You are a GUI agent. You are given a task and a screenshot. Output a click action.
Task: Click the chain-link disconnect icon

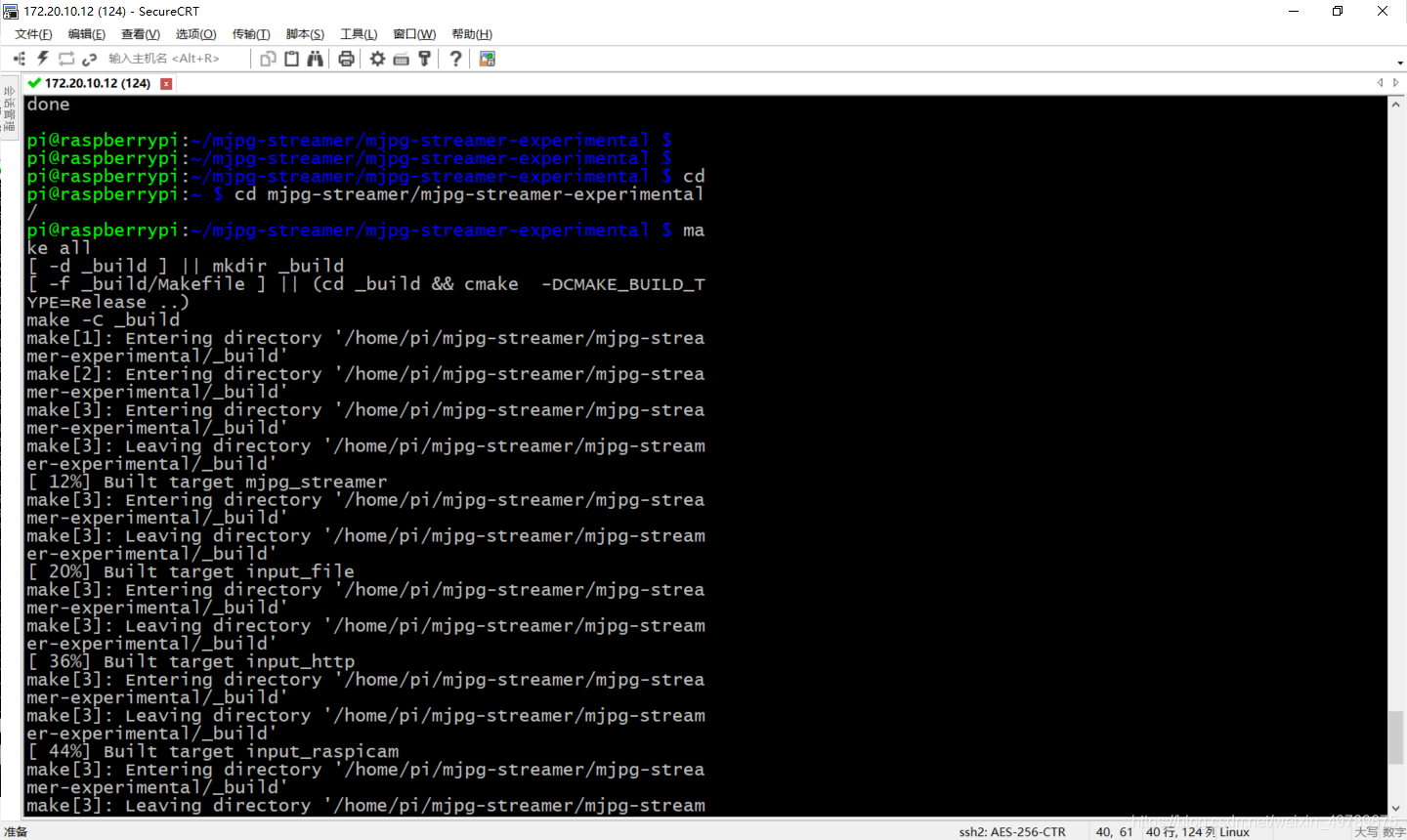point(89,59)
